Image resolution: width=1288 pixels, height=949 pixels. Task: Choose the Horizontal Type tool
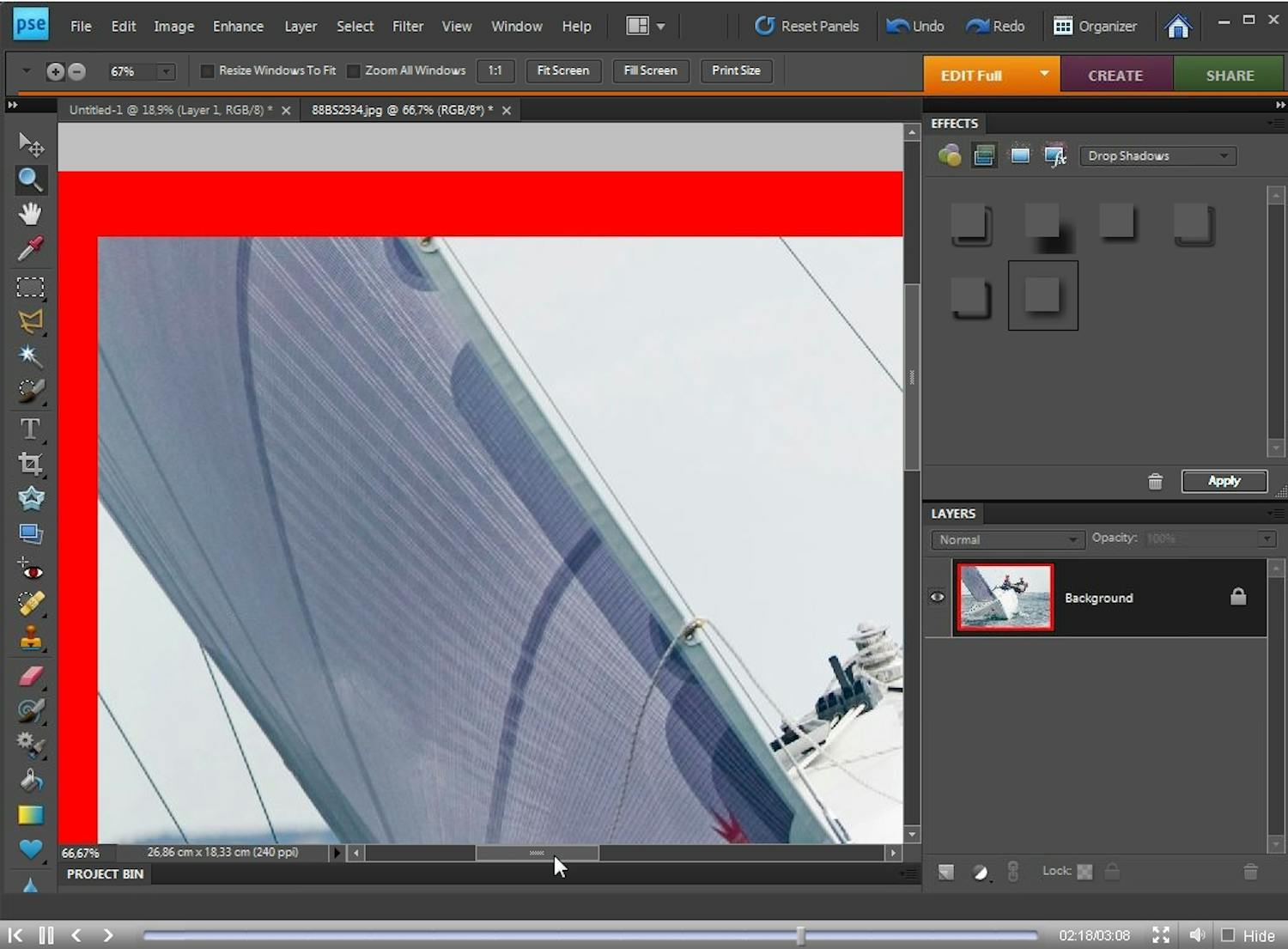pyautogui.click(x=30, y=428)
